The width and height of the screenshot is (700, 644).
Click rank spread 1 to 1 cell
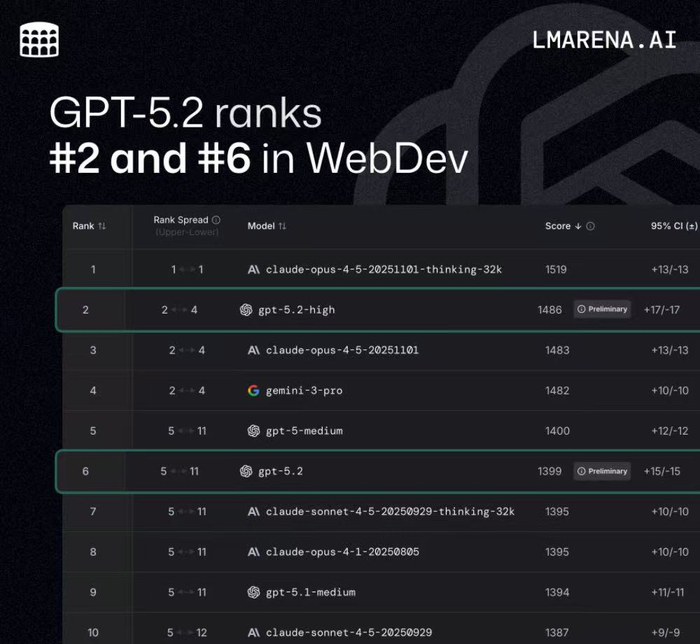(187, 270)
